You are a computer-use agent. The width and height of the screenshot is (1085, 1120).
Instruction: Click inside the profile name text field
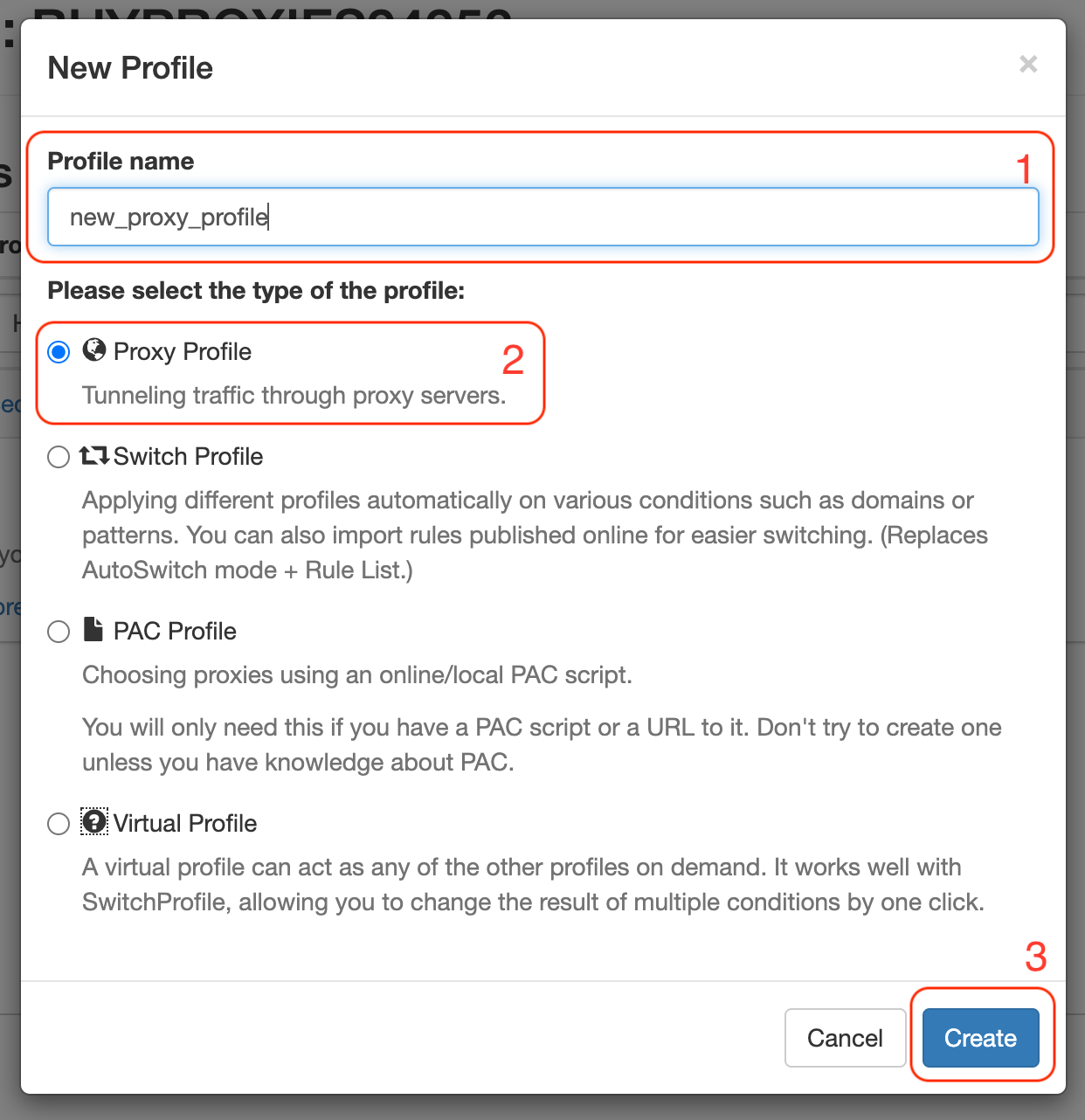tap(542, 217)
